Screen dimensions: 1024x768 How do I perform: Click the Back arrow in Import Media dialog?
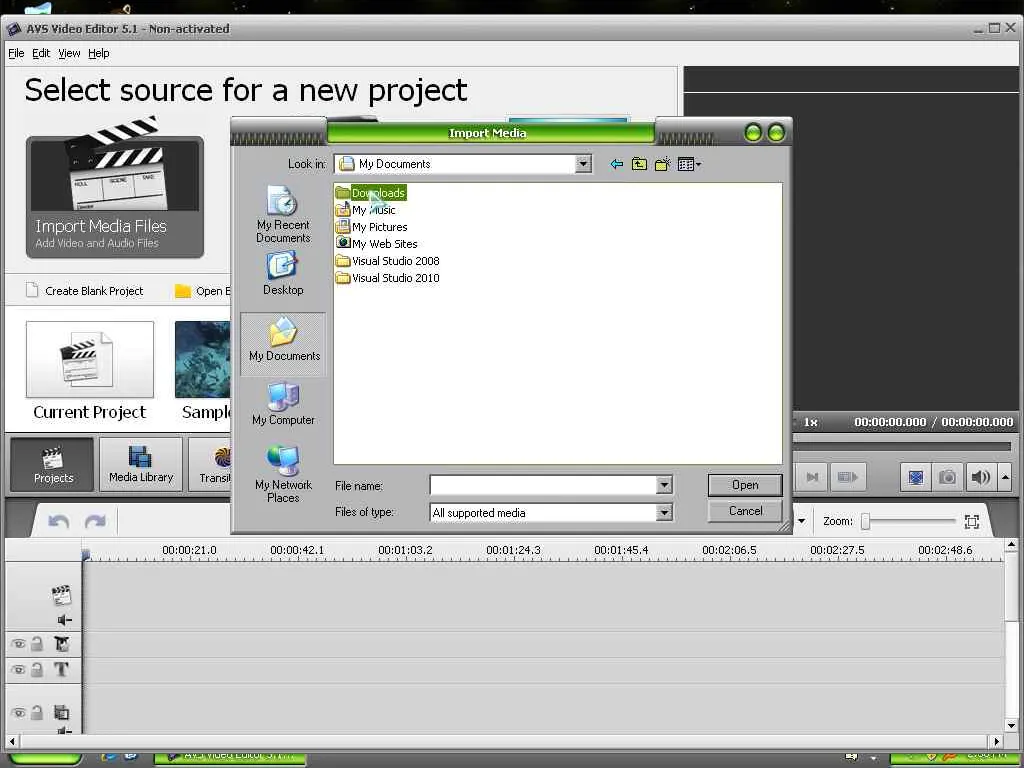(616, 164)
